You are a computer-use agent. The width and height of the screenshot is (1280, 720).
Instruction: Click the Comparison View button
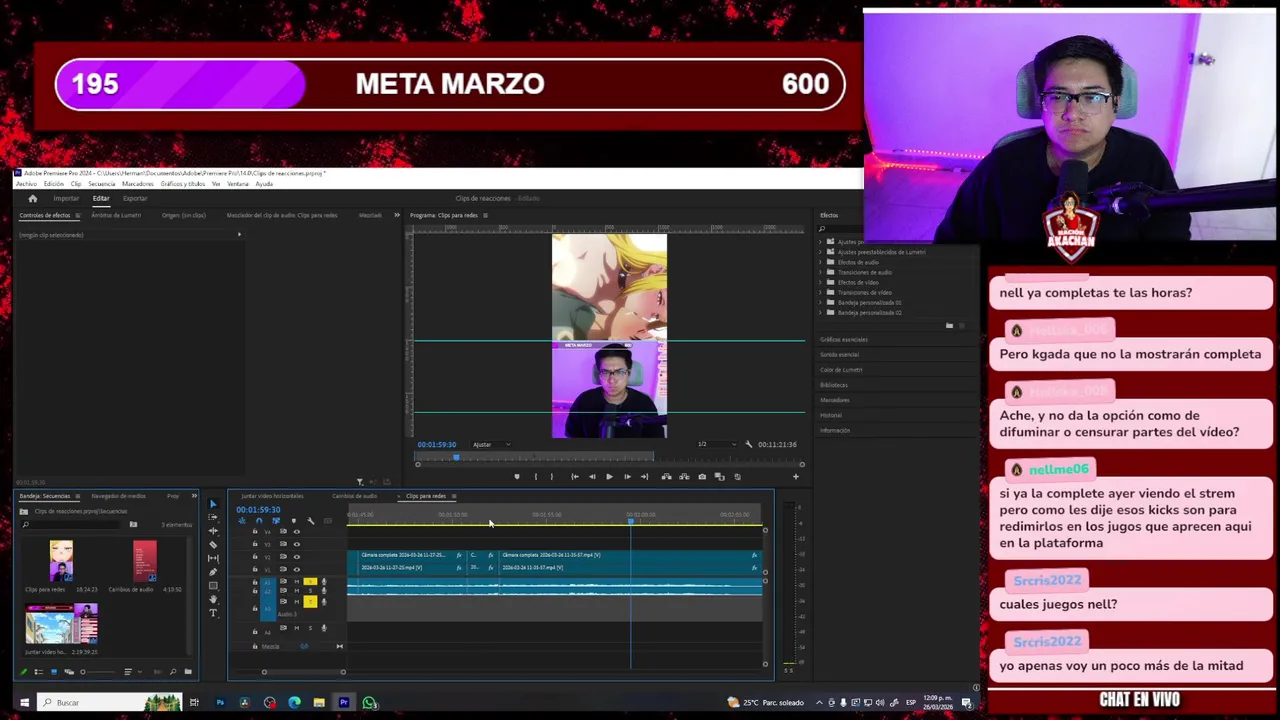[x=719, y=476]
